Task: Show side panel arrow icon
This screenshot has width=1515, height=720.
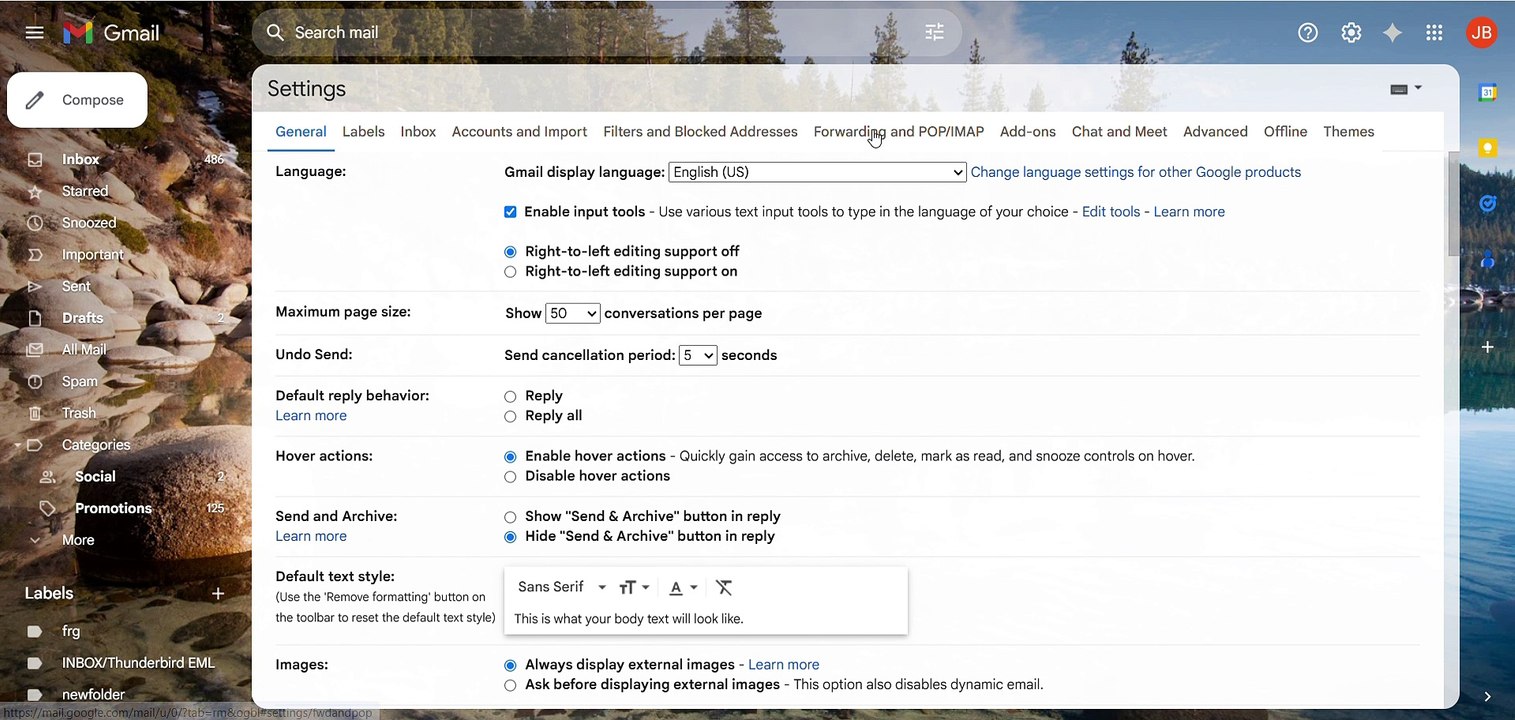Action: pos(1488,697)
